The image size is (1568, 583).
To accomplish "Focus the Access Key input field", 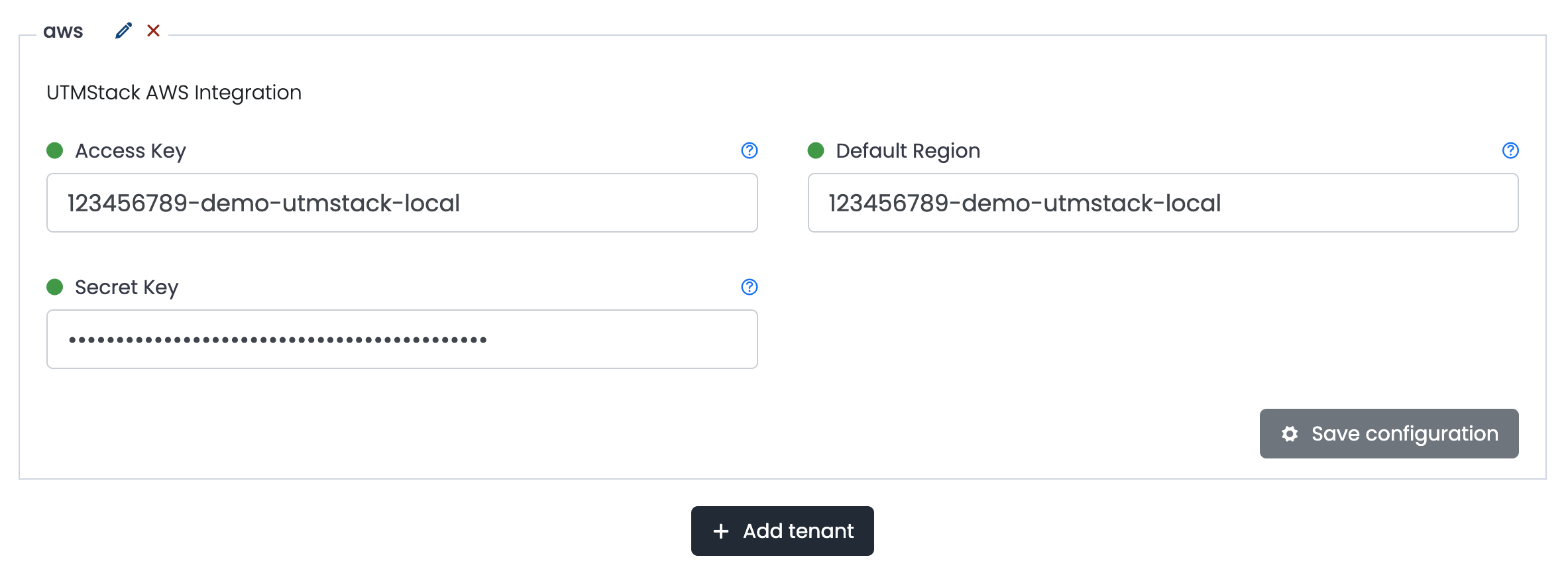I will point(402,203).
